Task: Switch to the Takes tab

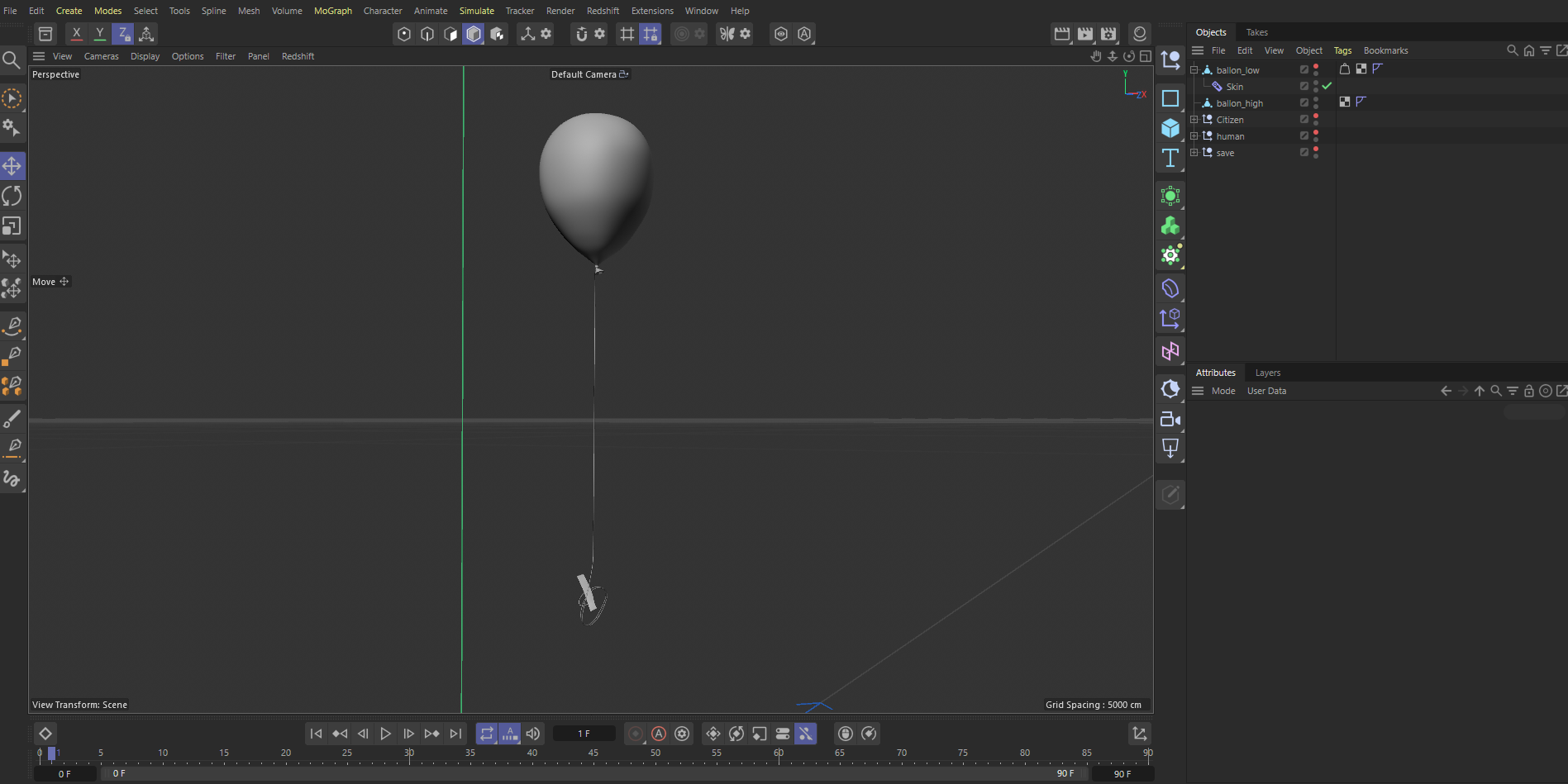Action: click(x=1256, y=32)
